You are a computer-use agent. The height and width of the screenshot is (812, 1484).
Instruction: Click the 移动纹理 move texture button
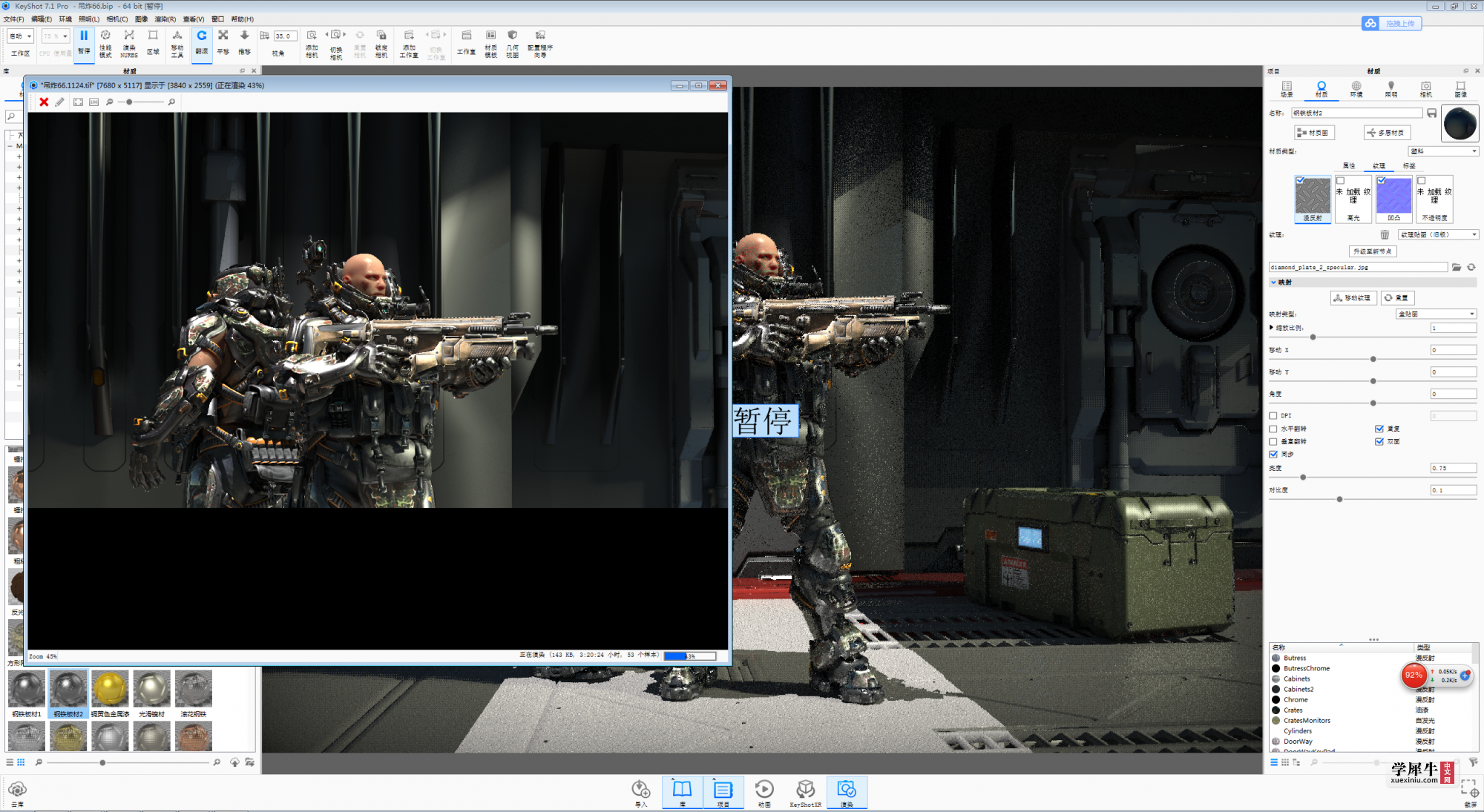click(x=1353, y=297)
